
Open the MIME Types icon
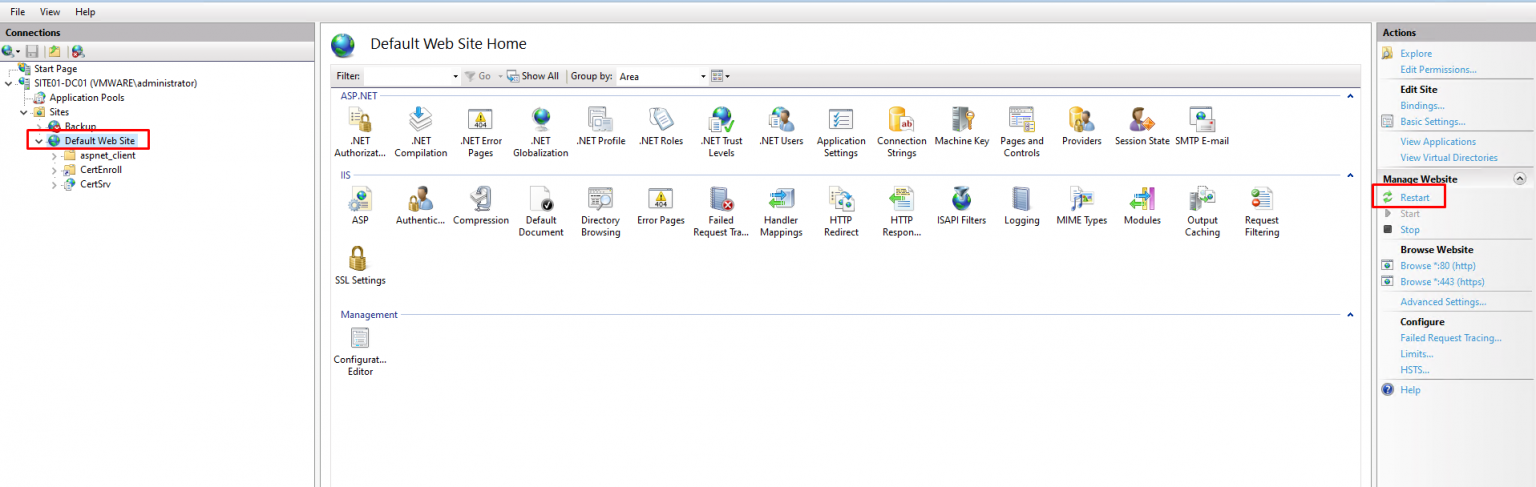[1081, 199]
